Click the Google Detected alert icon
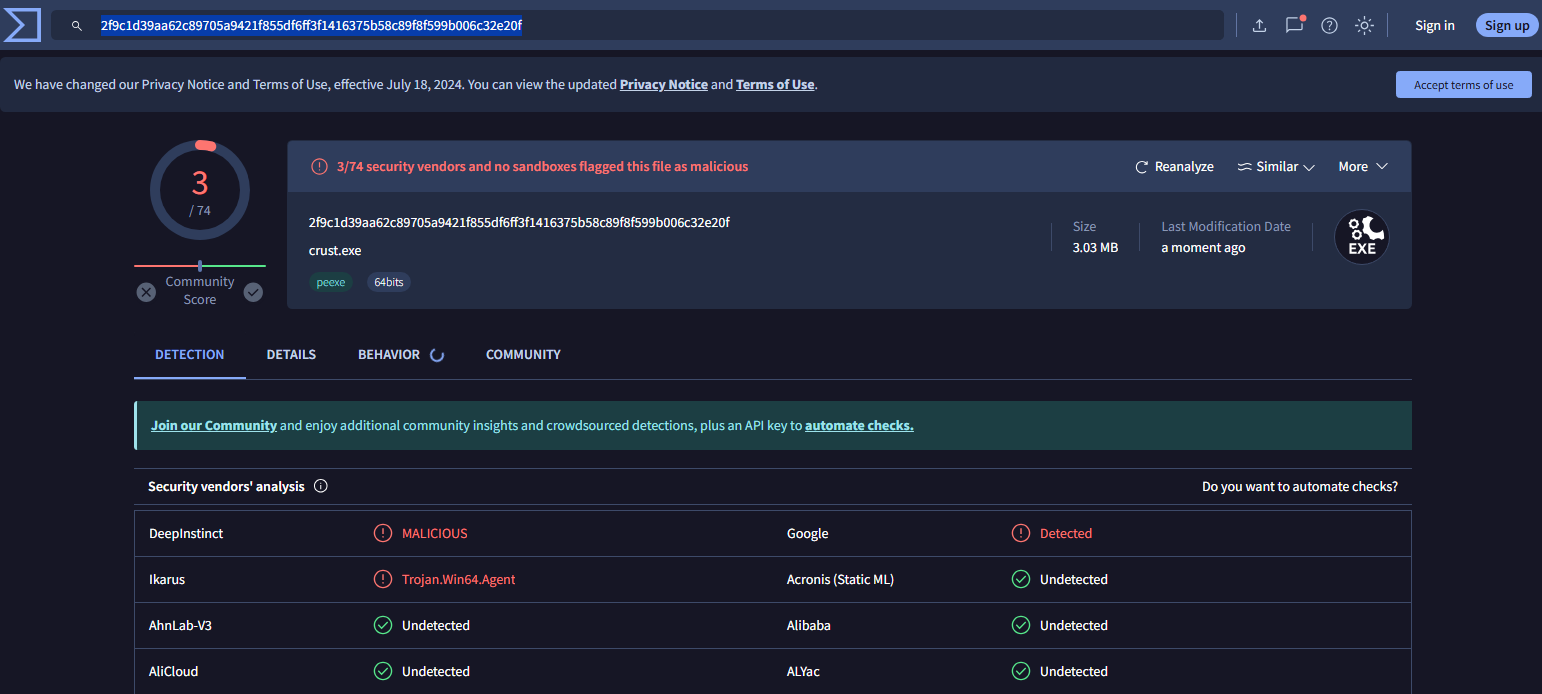The image size is (1542, 694). [x=1021, y=534]
